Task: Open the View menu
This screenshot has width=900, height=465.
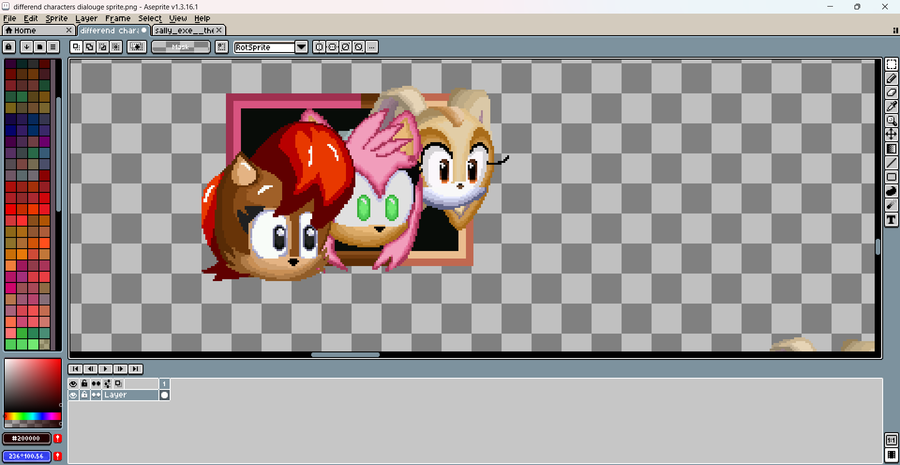Action: (178, 18)
